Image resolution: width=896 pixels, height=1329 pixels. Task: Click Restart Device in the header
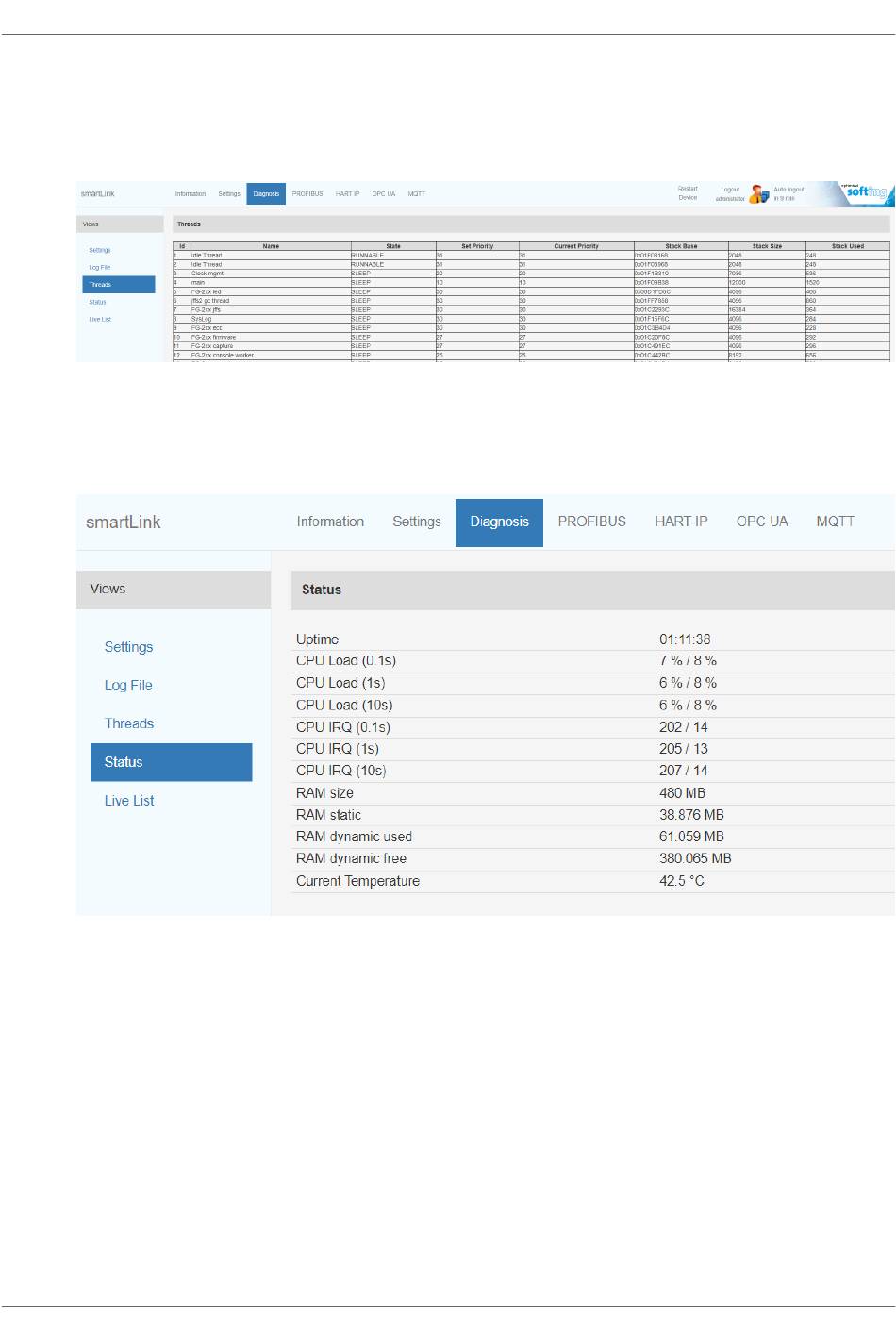(x=688, y=193)
